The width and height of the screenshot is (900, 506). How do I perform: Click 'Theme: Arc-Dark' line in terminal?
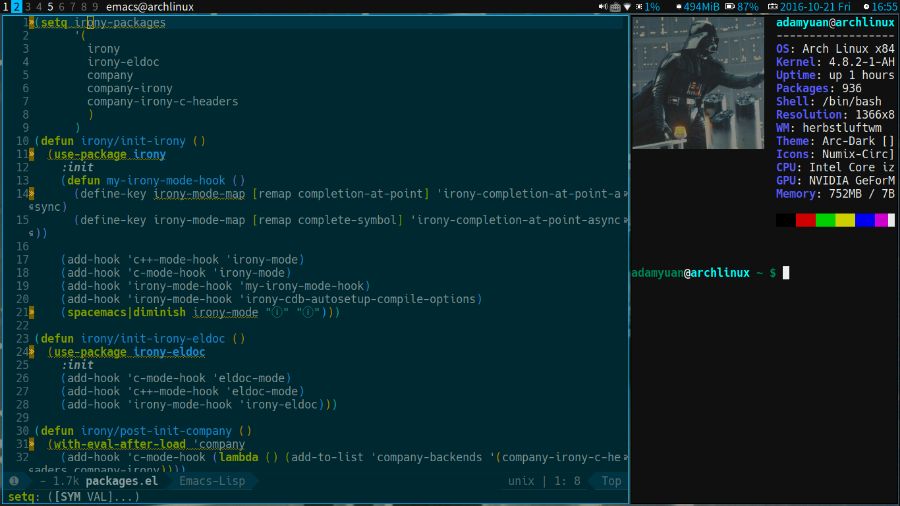835,141
